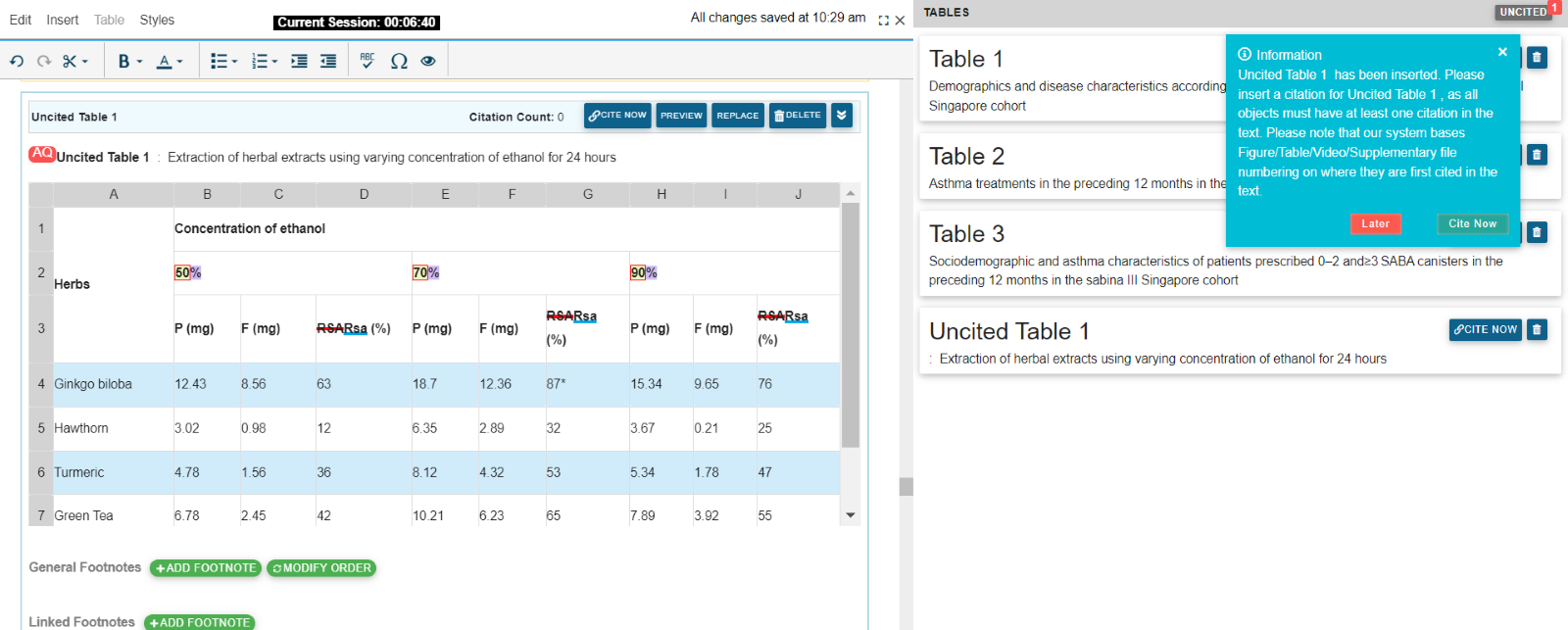Click CITE NOW for Uncited Table 1 card

coord(1486,330)
